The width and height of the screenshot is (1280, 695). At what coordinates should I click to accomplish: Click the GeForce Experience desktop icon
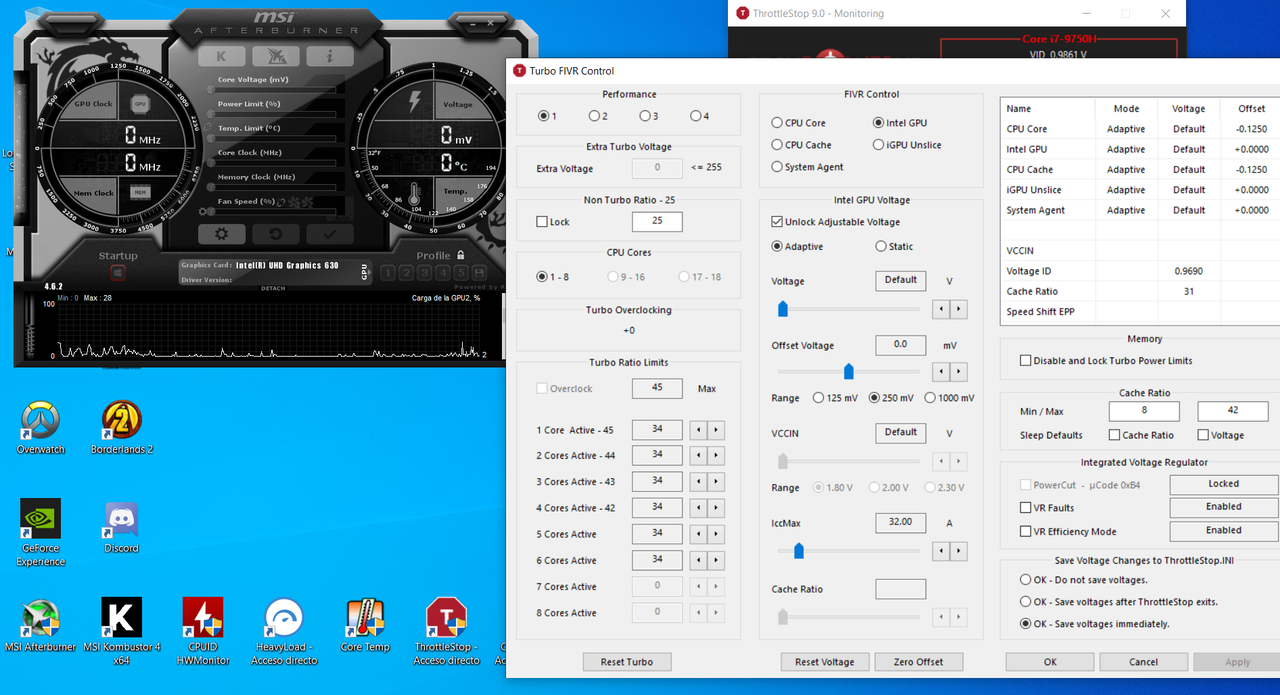(41, 532)
